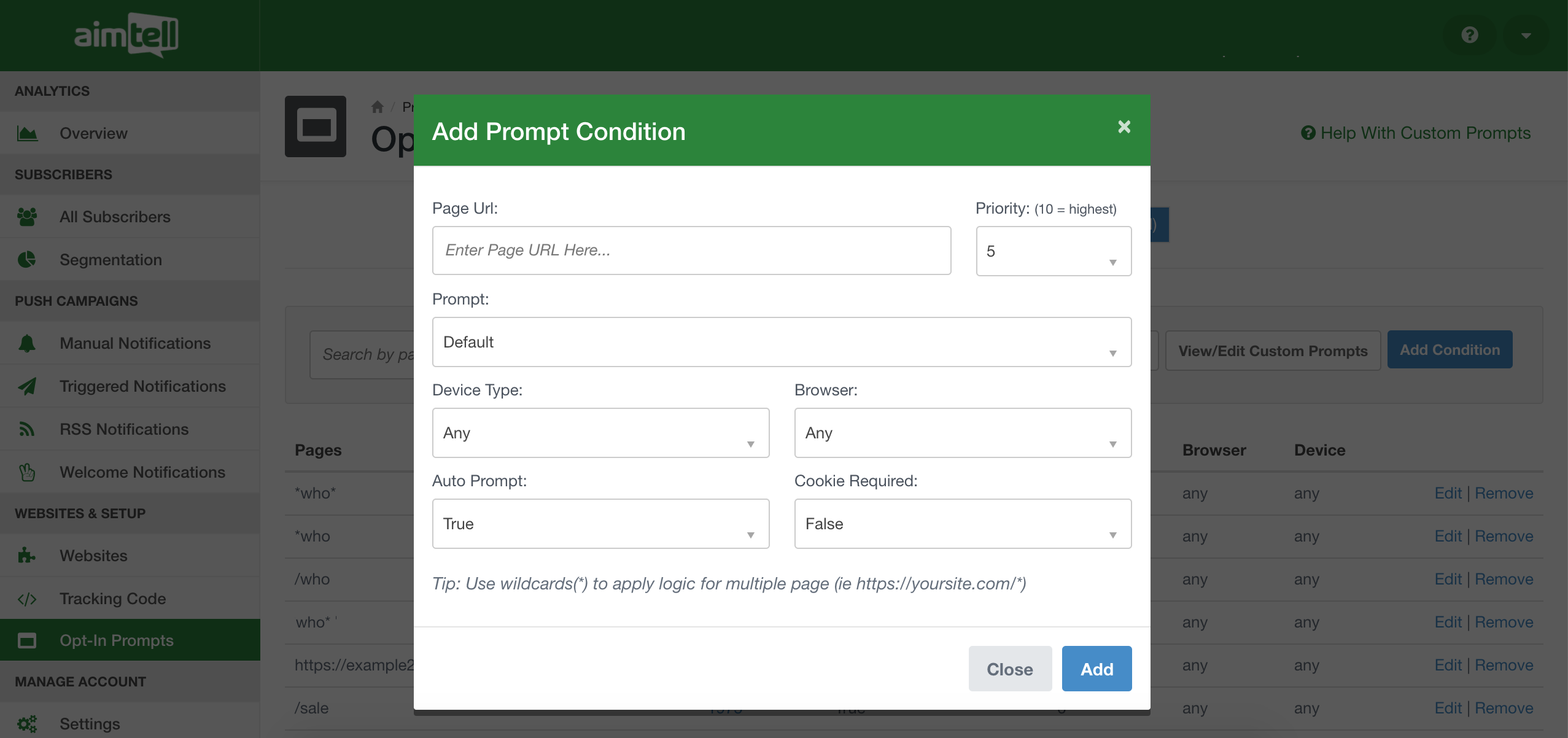The height and width of the screenshot is (738, 1568).
Task: Go to Welcome Notifications menu item
Action: 142,472
